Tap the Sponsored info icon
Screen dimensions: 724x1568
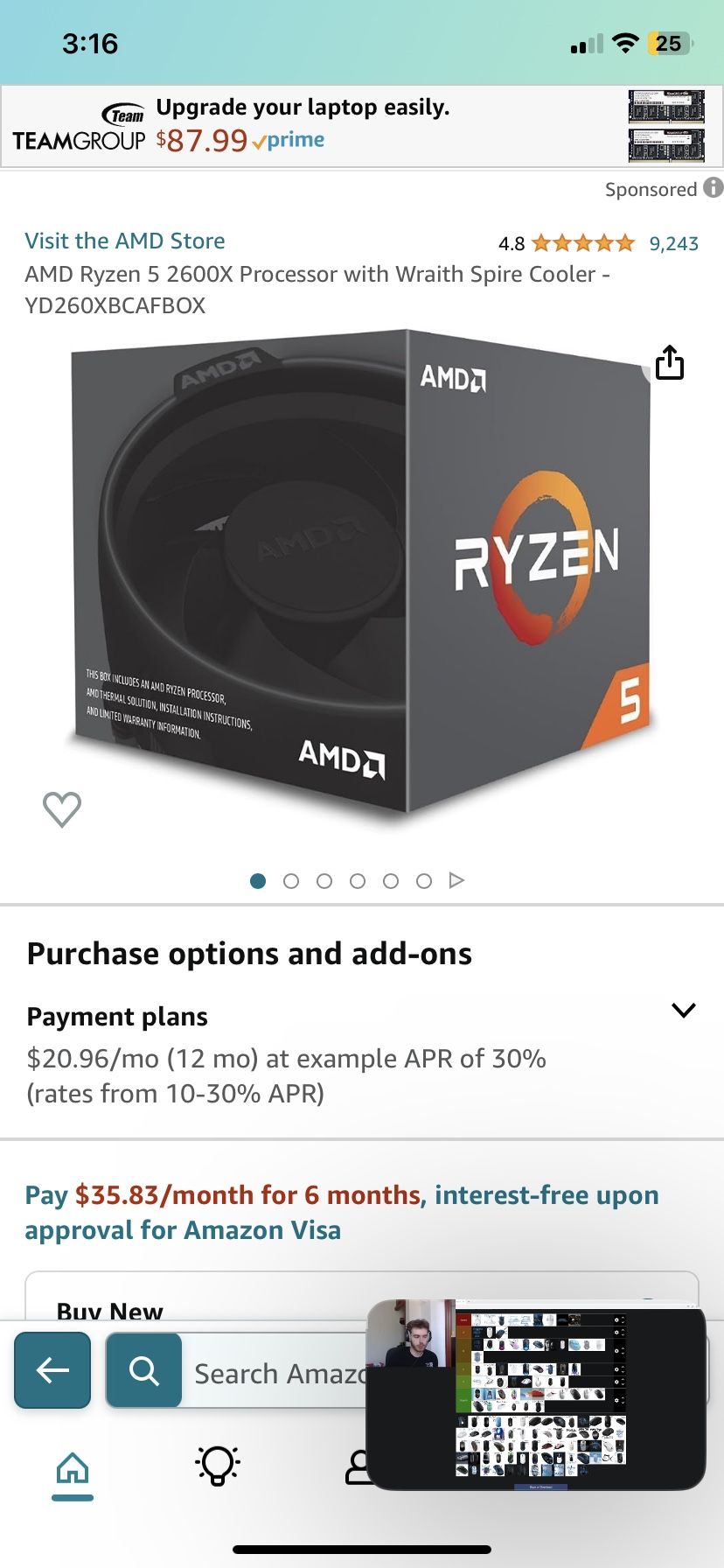714,188
